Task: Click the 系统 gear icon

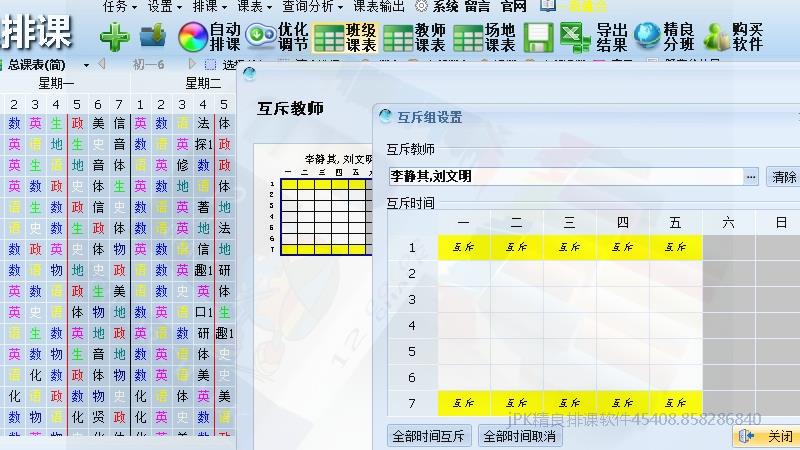Action: pos(421,6)
